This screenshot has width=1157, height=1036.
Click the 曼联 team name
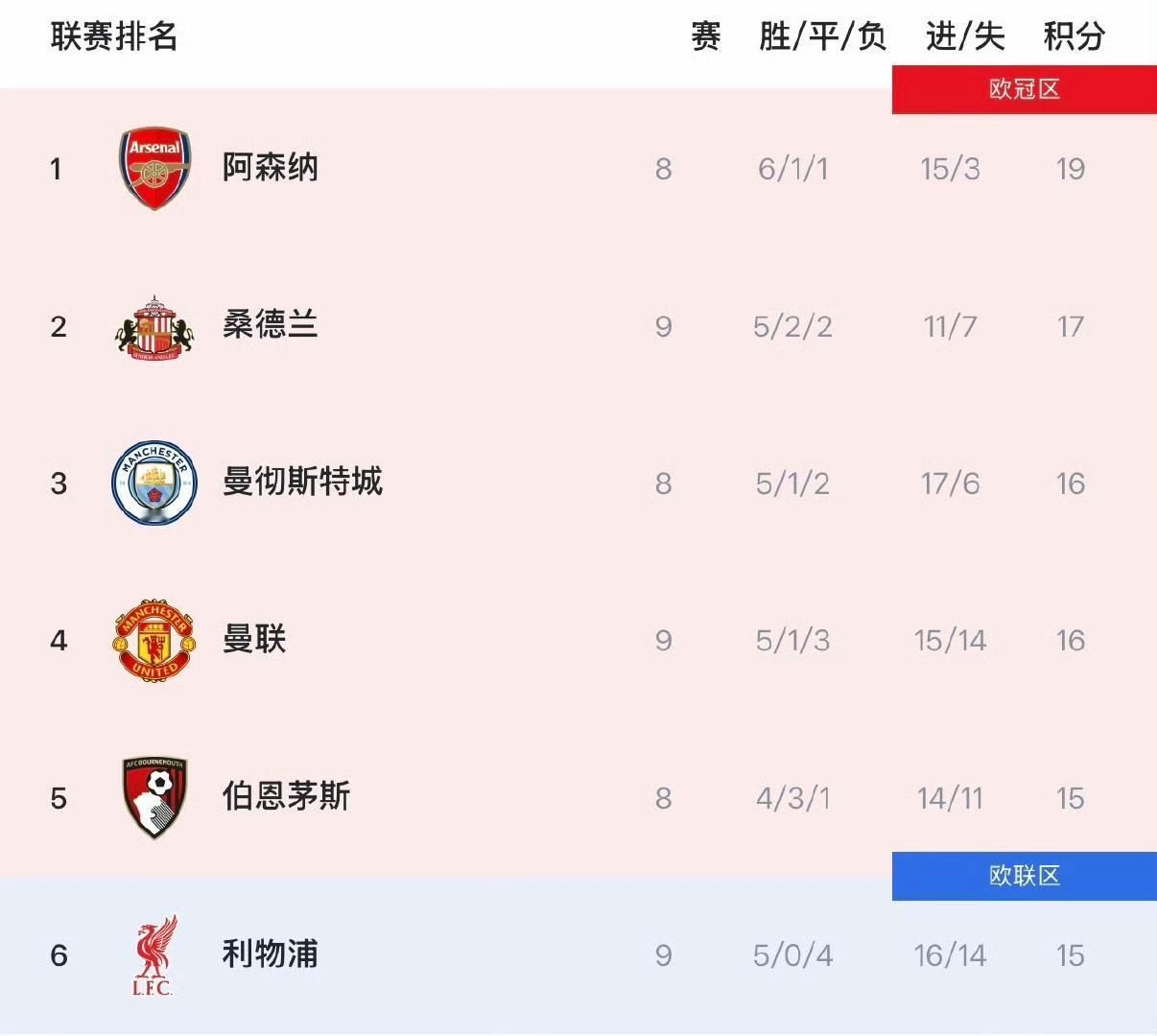pyautogui.click(x=254, y=639)
